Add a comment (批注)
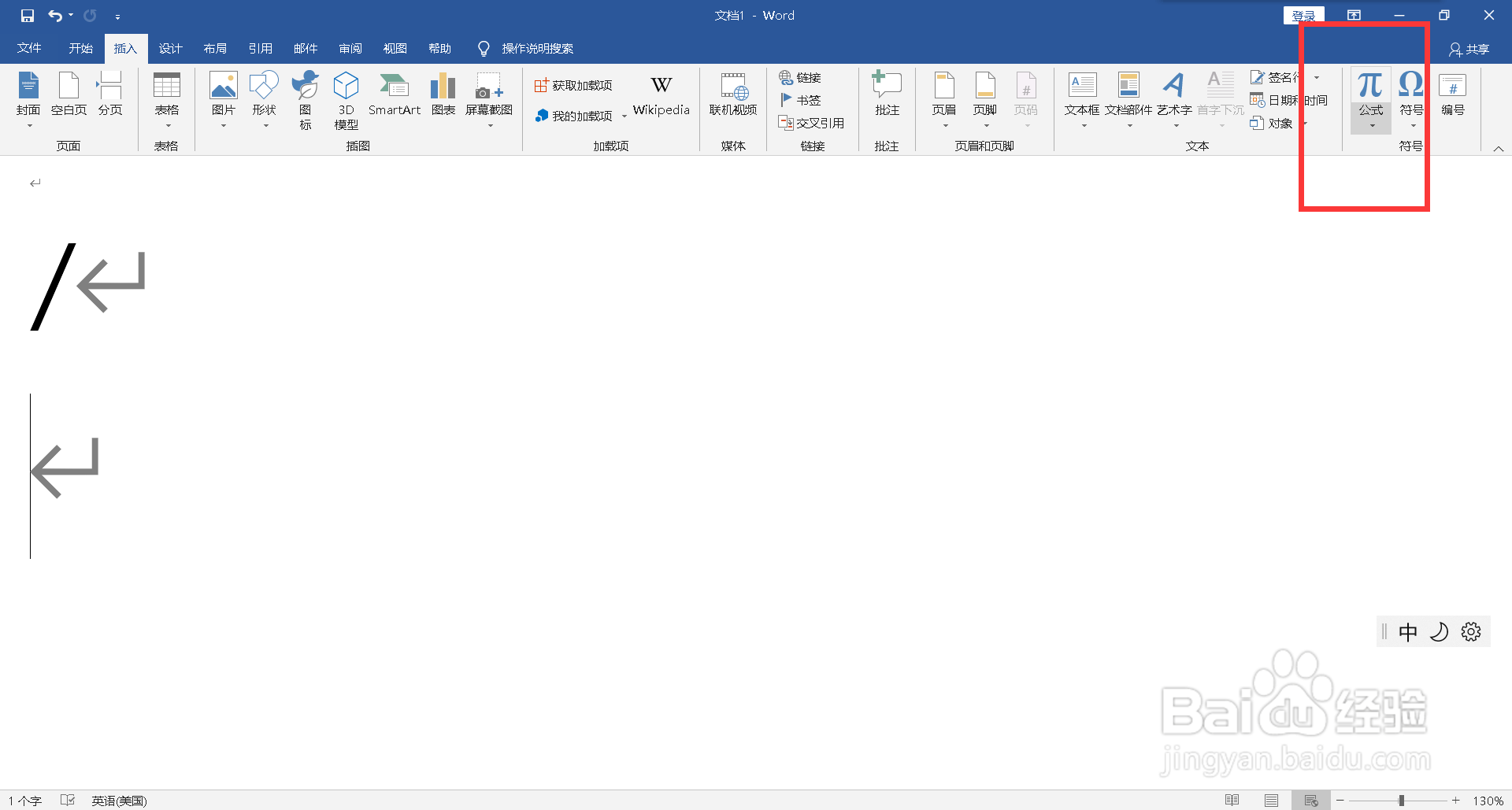Image resolution: width=1512 pixels, height=810 pixels. (x=888, y=94)
